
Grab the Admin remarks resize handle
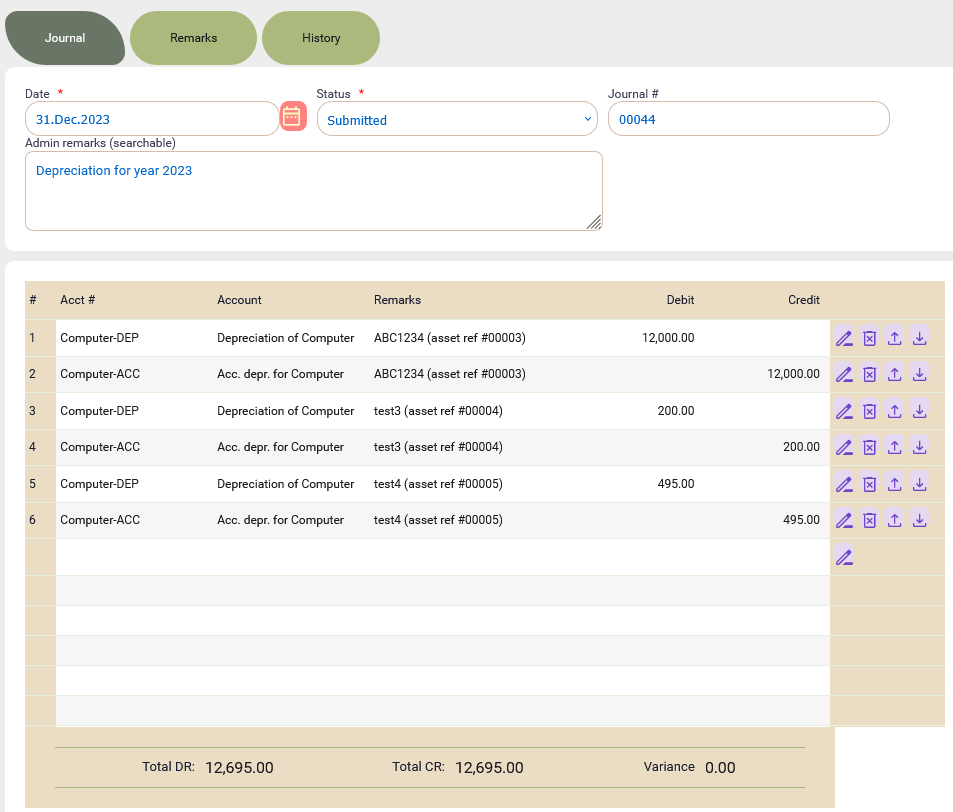(594, 222)
